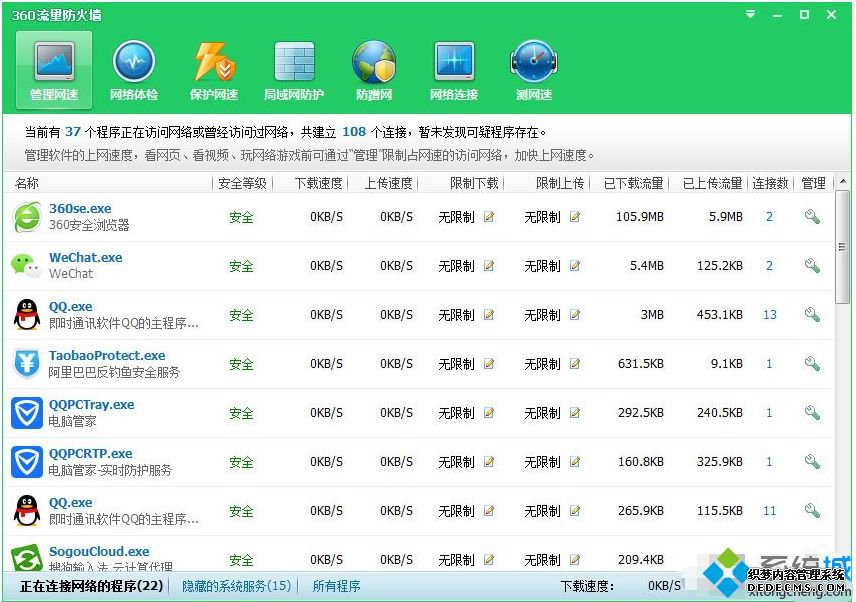This screenshot has width=856, height=602.
Task: Open the 网络连接 network connections view
Action: point(454,70)
